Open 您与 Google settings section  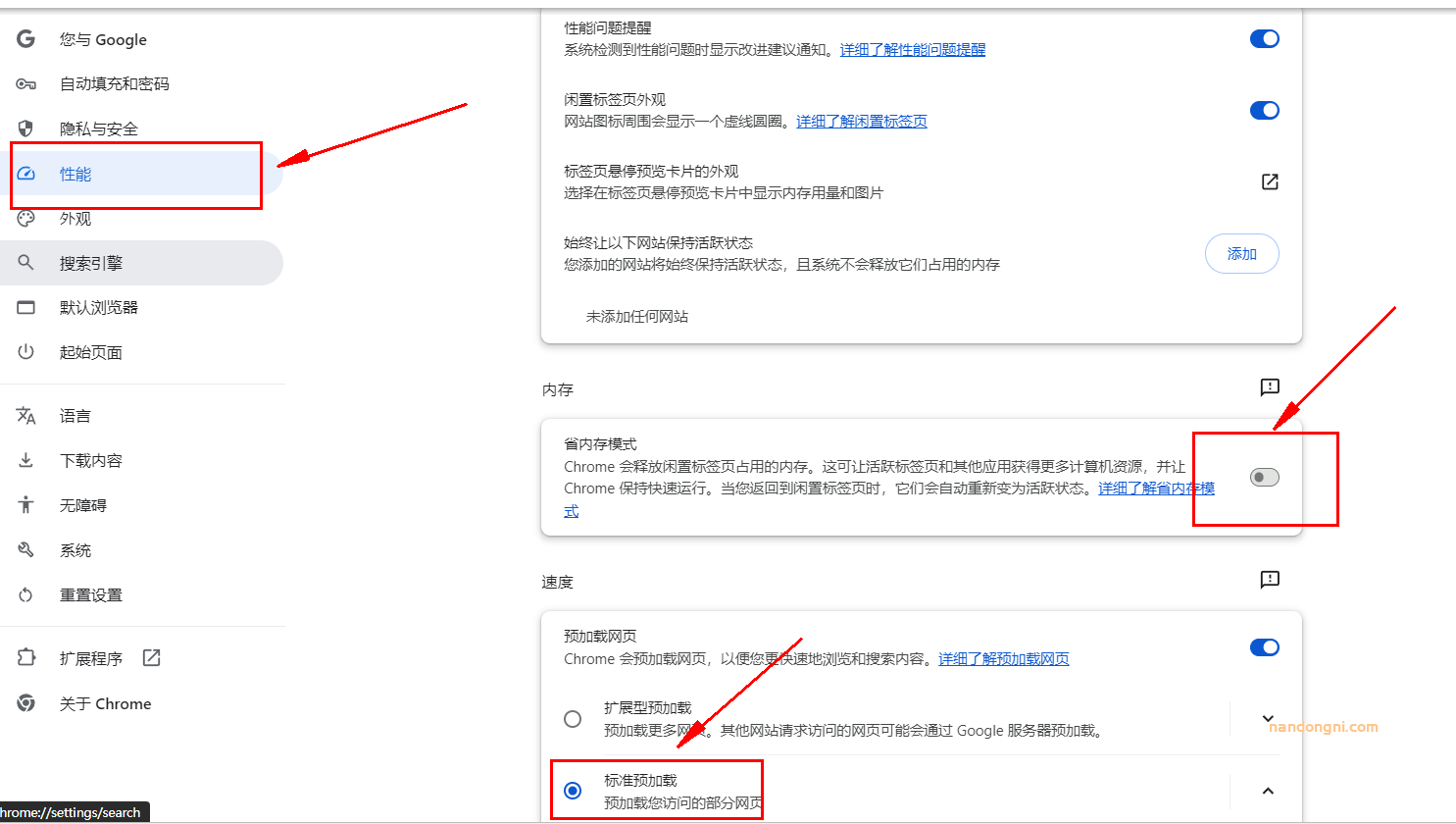point(142,39)
